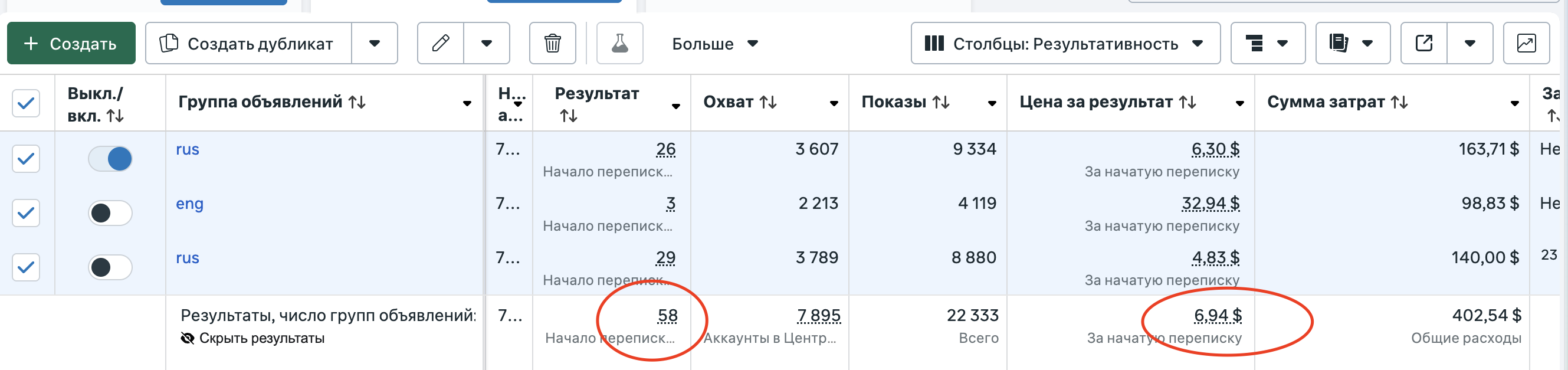Click the export icon next to the reports button
The height and width of the screenshot is (370, 1568).
[x=1423, y=43]
